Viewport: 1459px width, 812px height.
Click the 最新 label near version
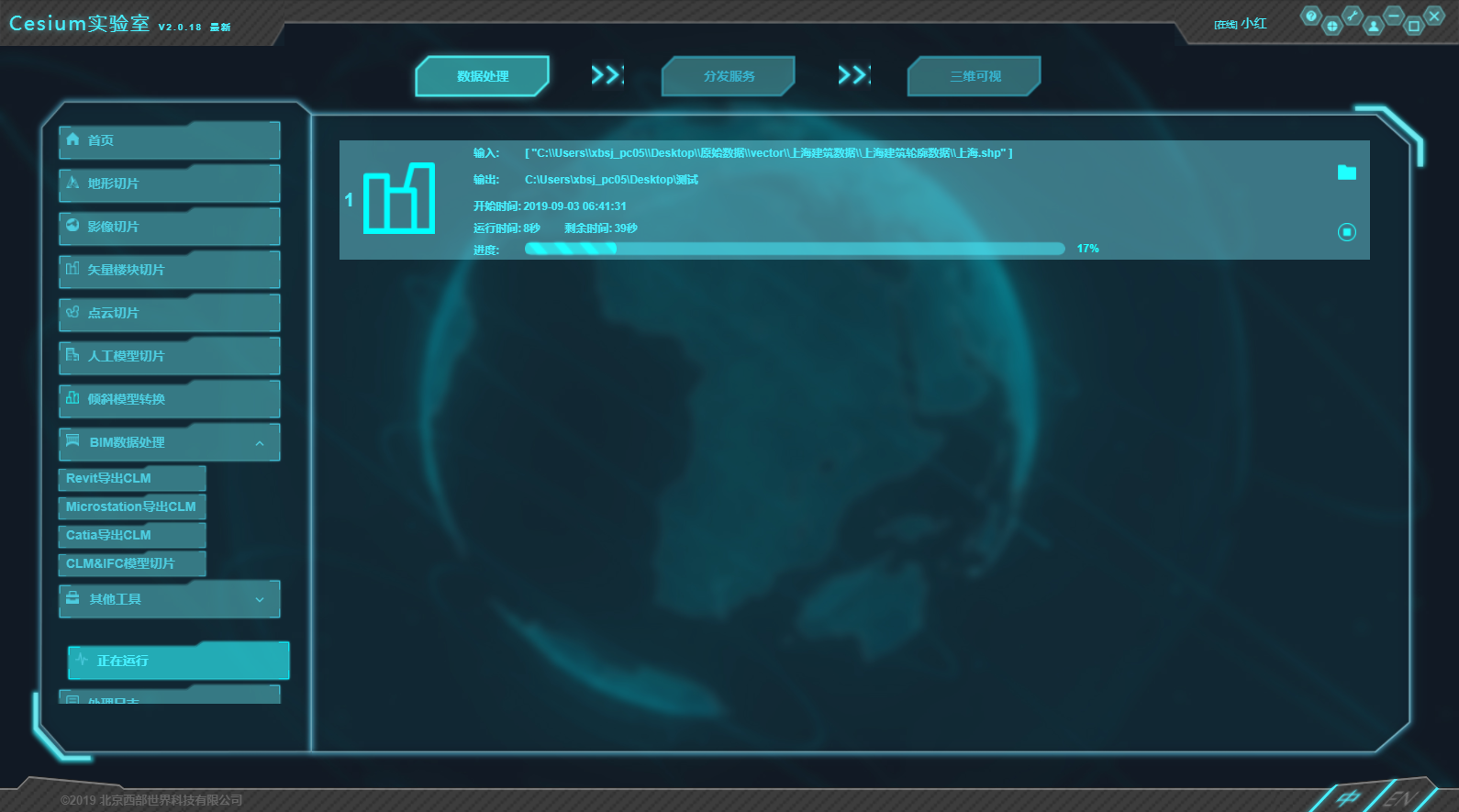point(220,28)
